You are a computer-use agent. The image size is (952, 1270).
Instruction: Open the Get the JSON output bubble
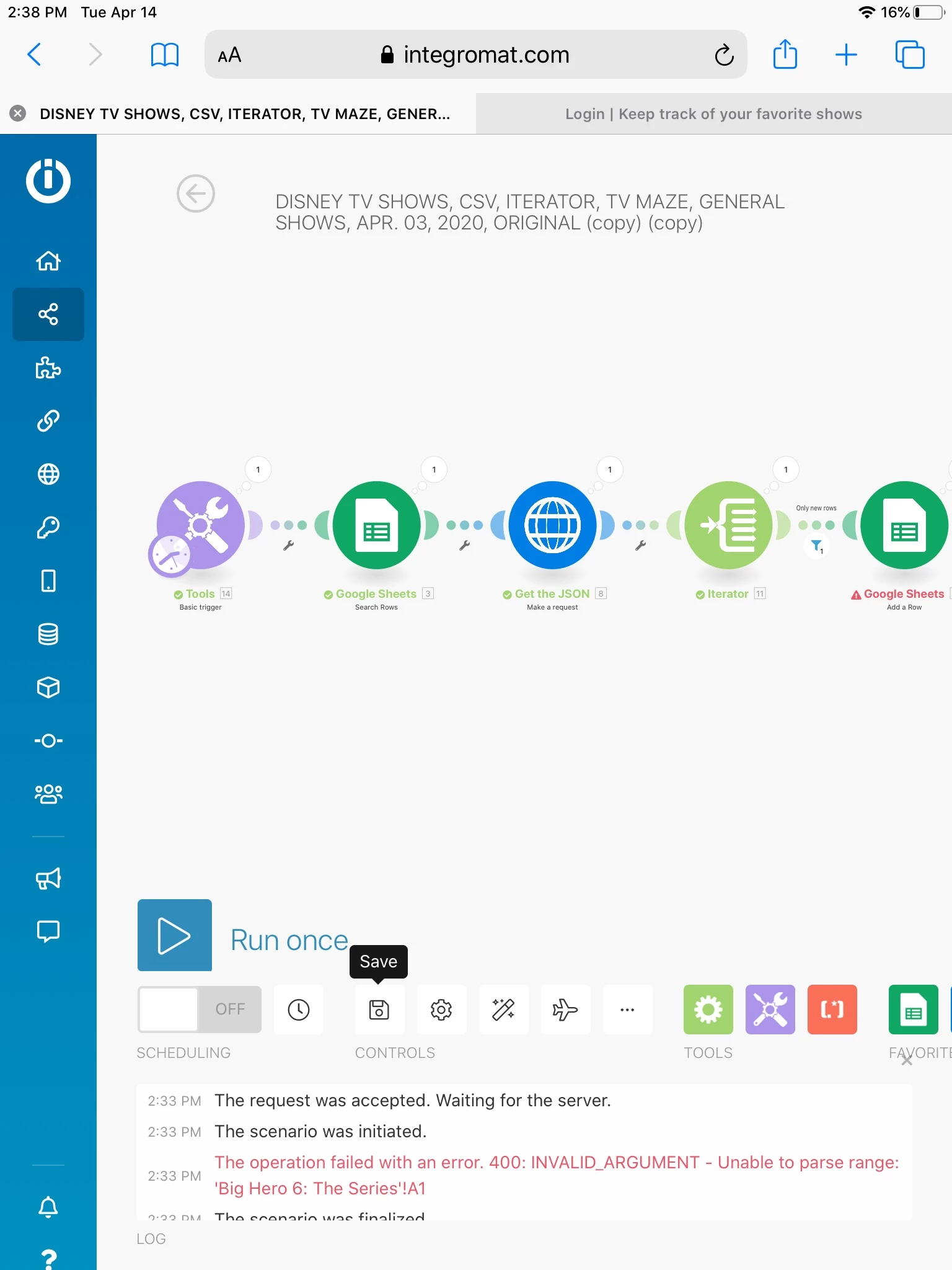point(610,469)
